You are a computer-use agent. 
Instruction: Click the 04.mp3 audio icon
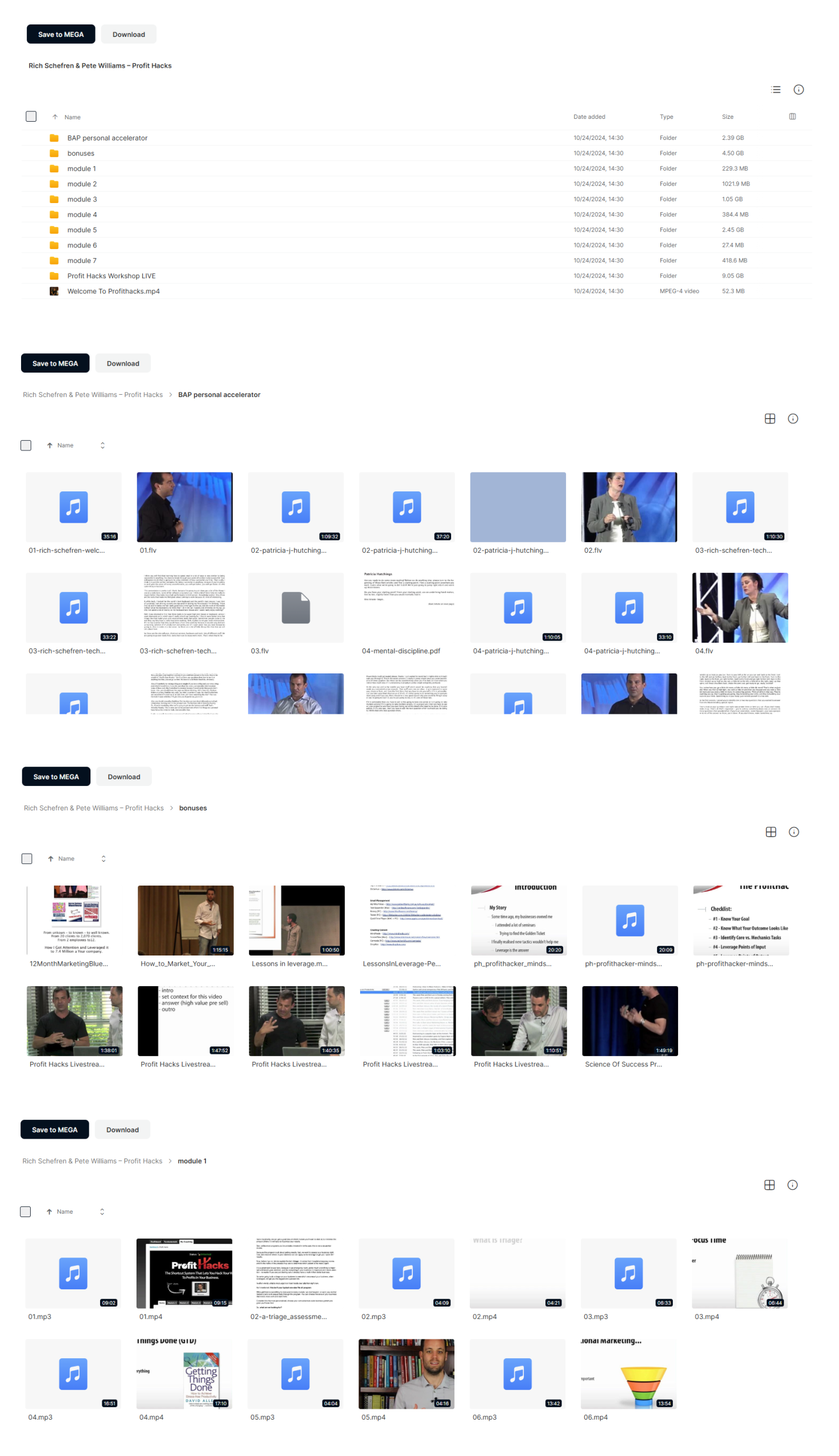[73, 1374]
